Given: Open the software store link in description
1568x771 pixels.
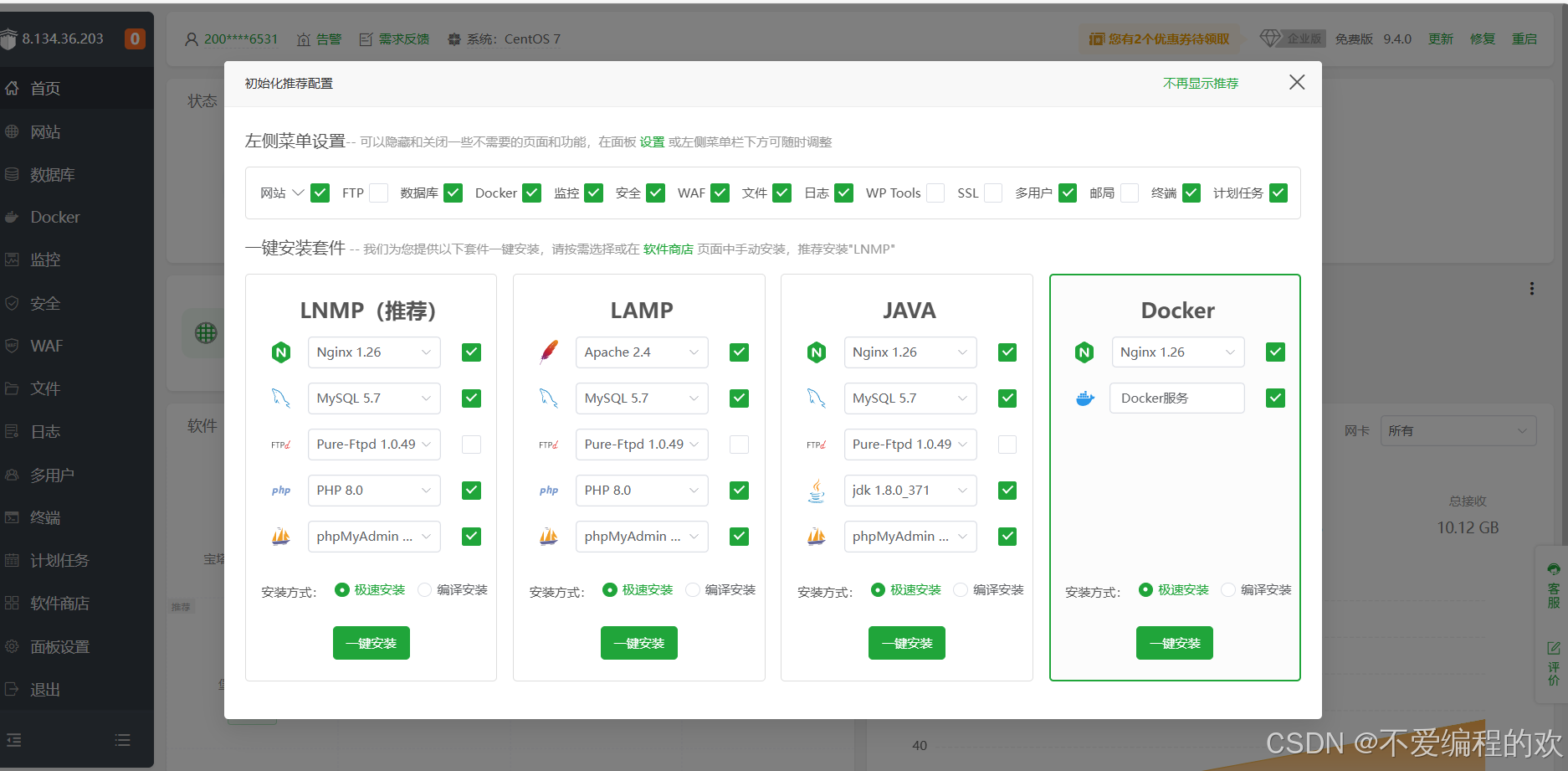Looking at the screenshot, I should tap(668, 249).
